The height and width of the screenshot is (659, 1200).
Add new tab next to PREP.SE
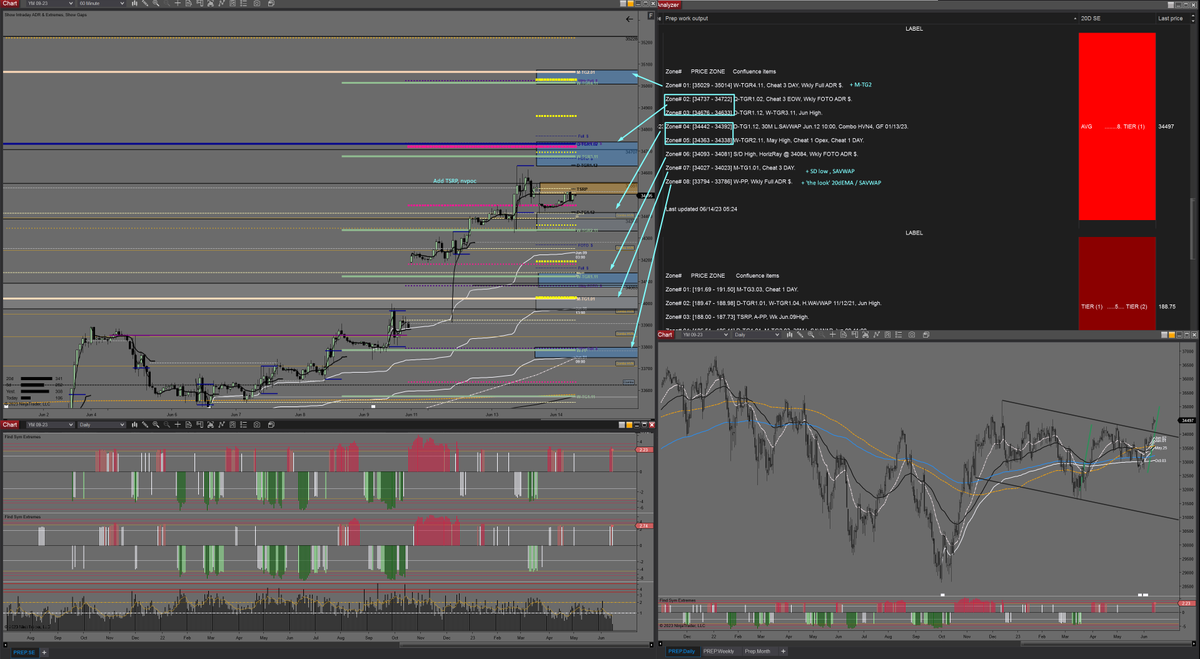pyautogui.click(x=45, y=652)
